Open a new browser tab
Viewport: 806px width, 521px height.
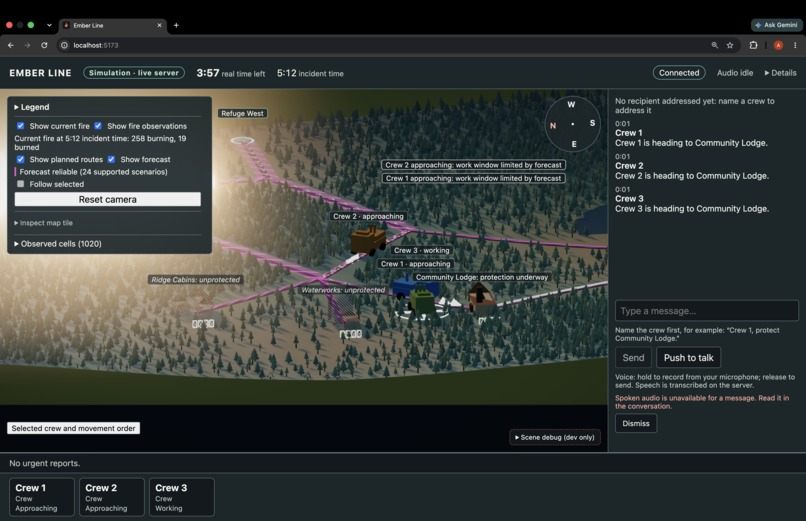[x=176, y=25]
